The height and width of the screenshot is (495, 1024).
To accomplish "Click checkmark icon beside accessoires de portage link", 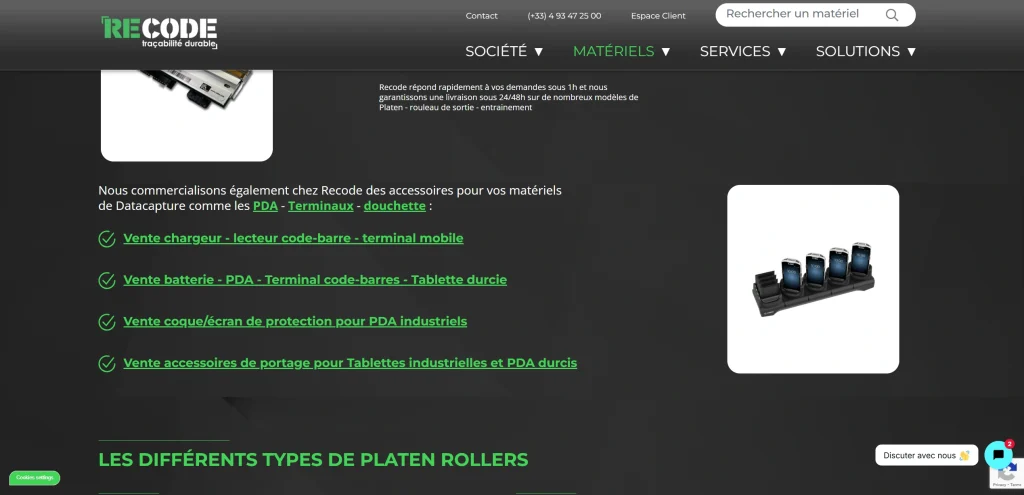I will [107, 364].
